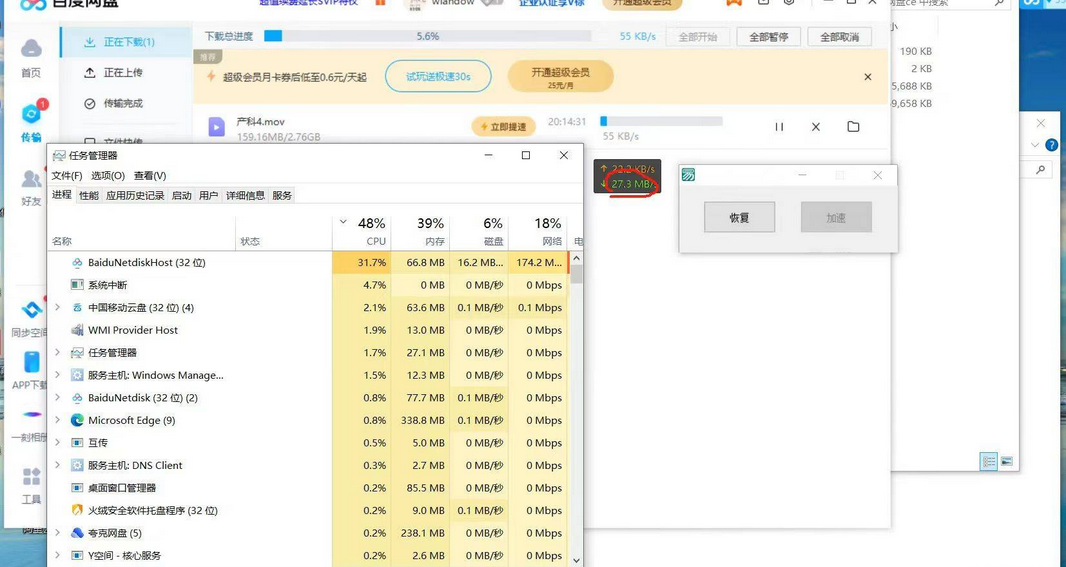Screen dimensions: 1066x567
Task: Switch to the 性能 tab in Task Manager
Action: point(89,196)
